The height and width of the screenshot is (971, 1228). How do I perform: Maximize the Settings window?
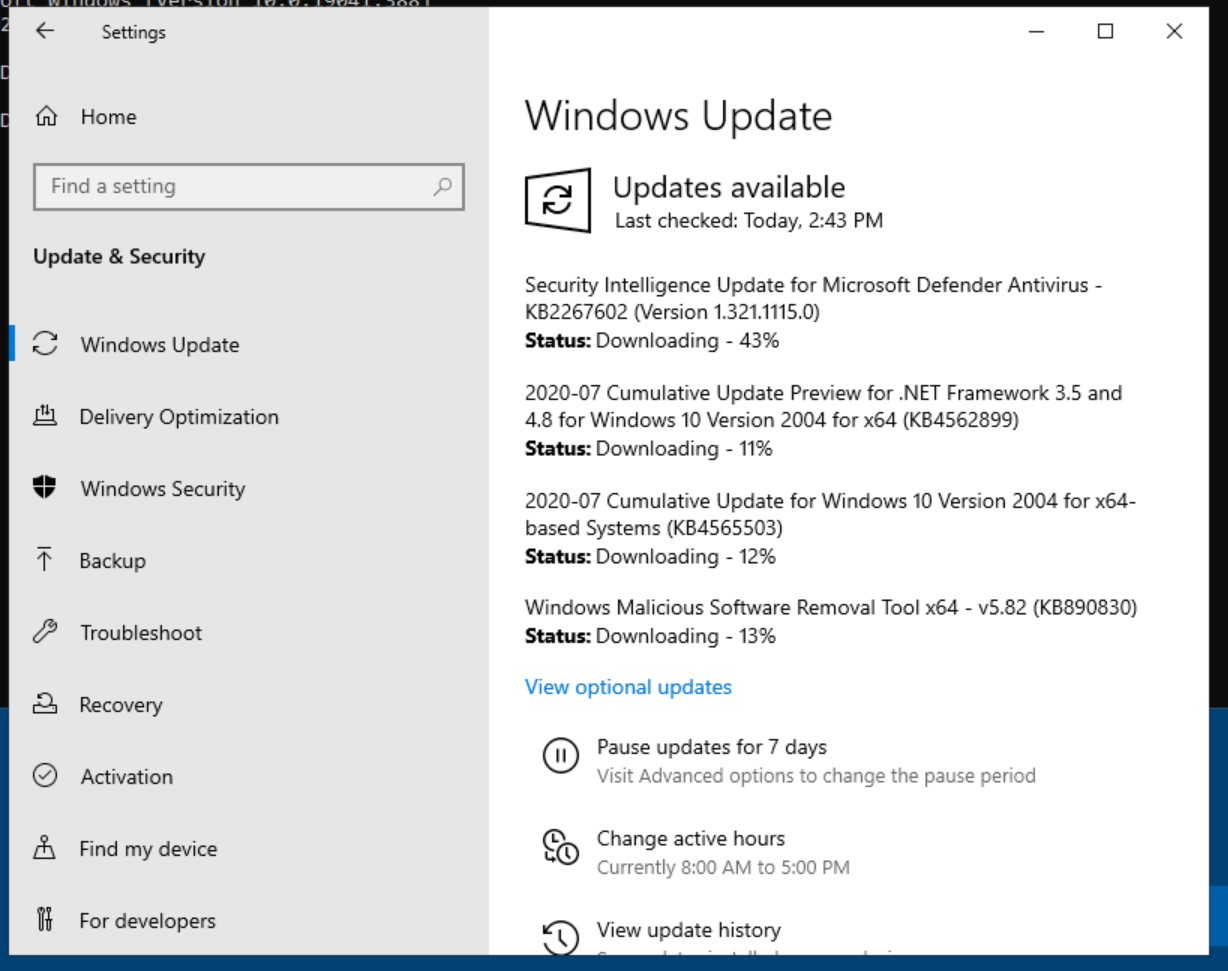click(1105, 31)
